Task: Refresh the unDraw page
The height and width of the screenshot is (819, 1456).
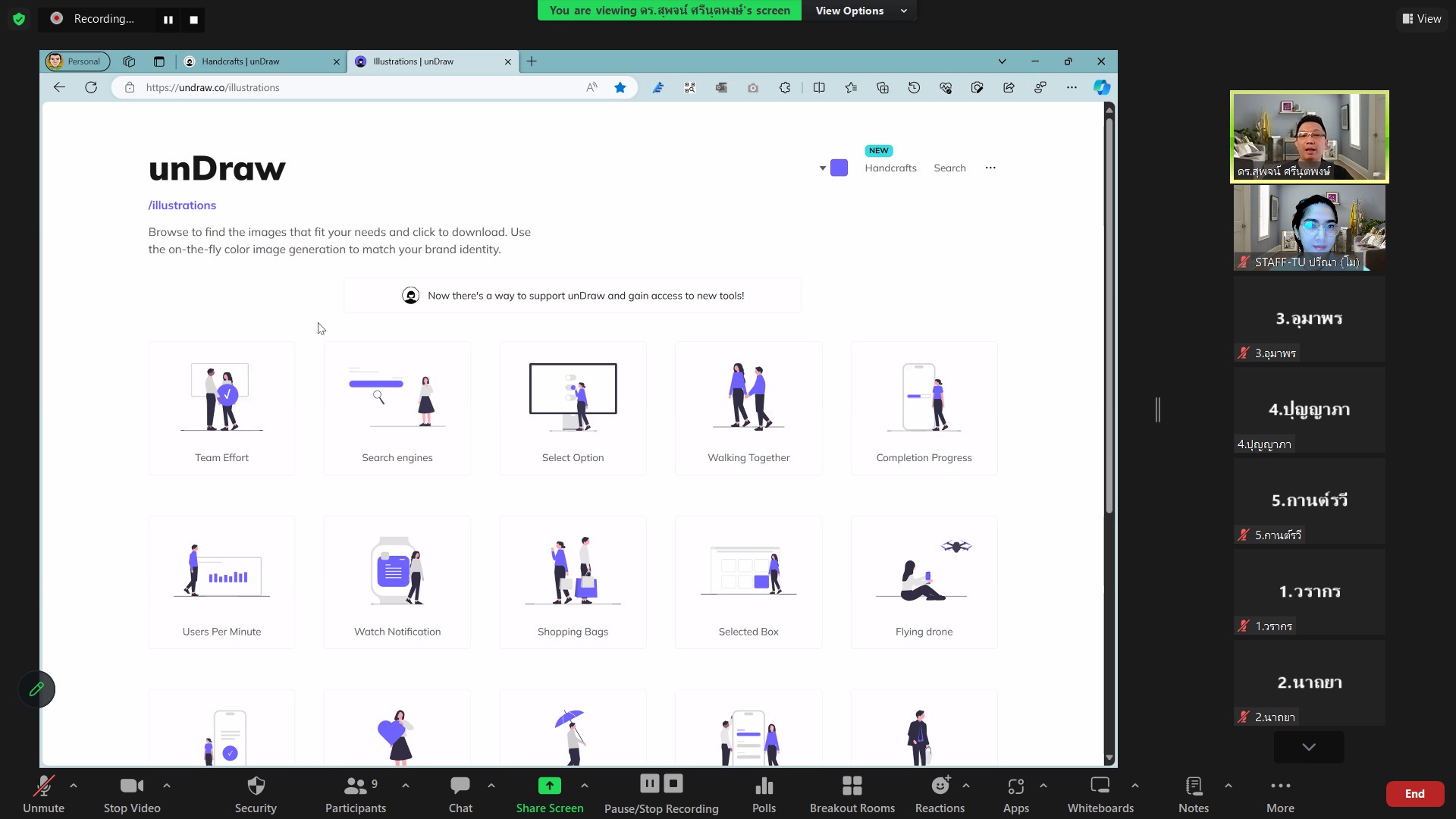Action: point(91,87)
